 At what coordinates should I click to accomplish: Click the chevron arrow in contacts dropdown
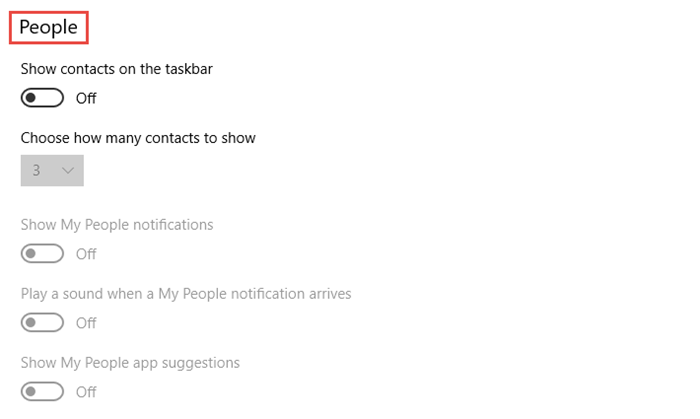tap(68, 171)
